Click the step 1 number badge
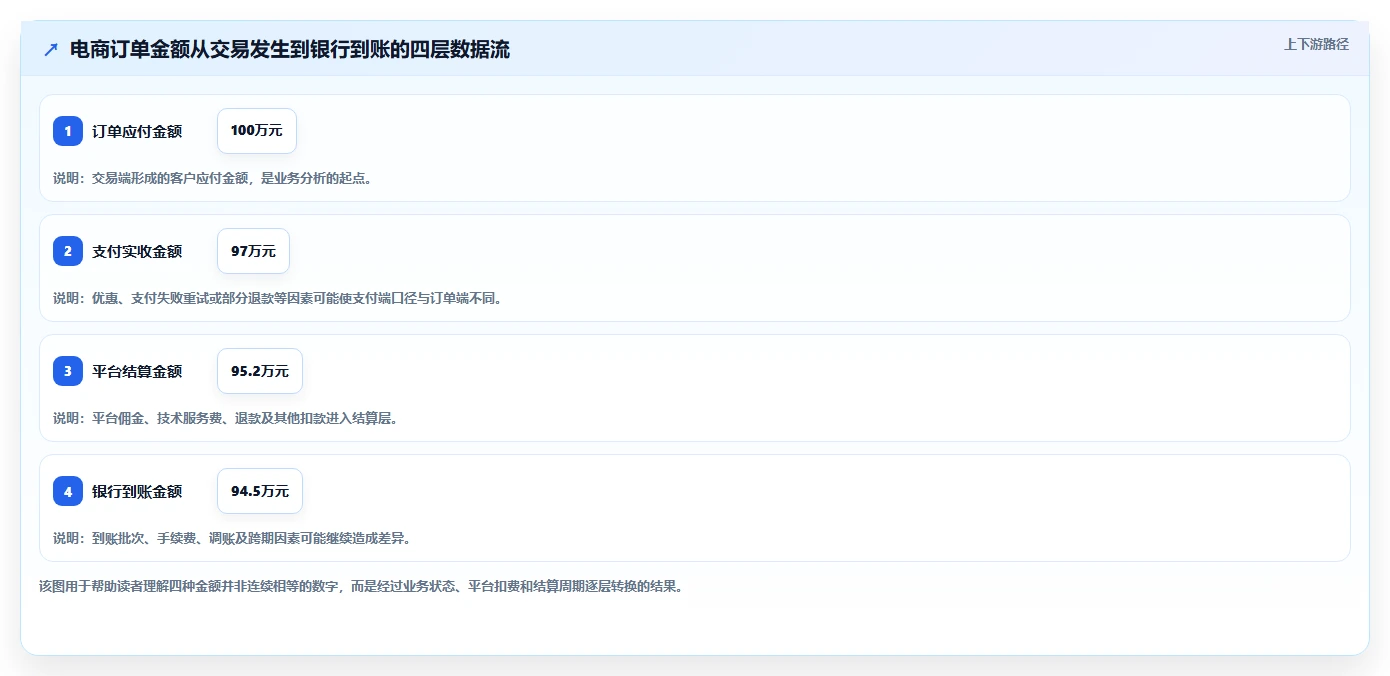The image size is (1390, 676). [68, 131]
